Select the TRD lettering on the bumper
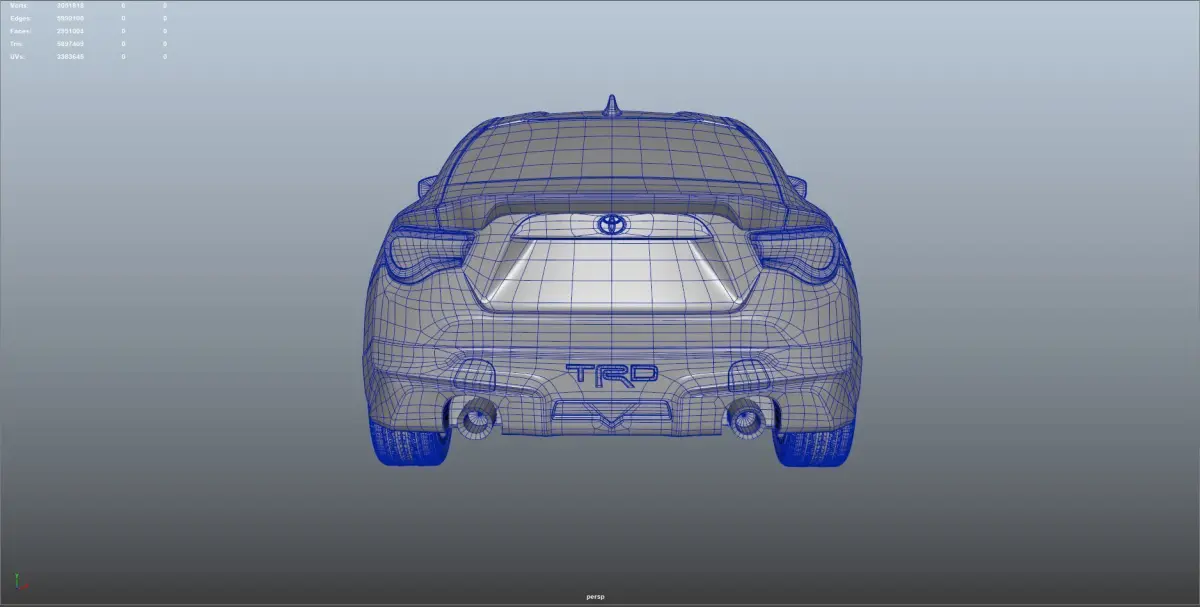 tap(612, 374)
